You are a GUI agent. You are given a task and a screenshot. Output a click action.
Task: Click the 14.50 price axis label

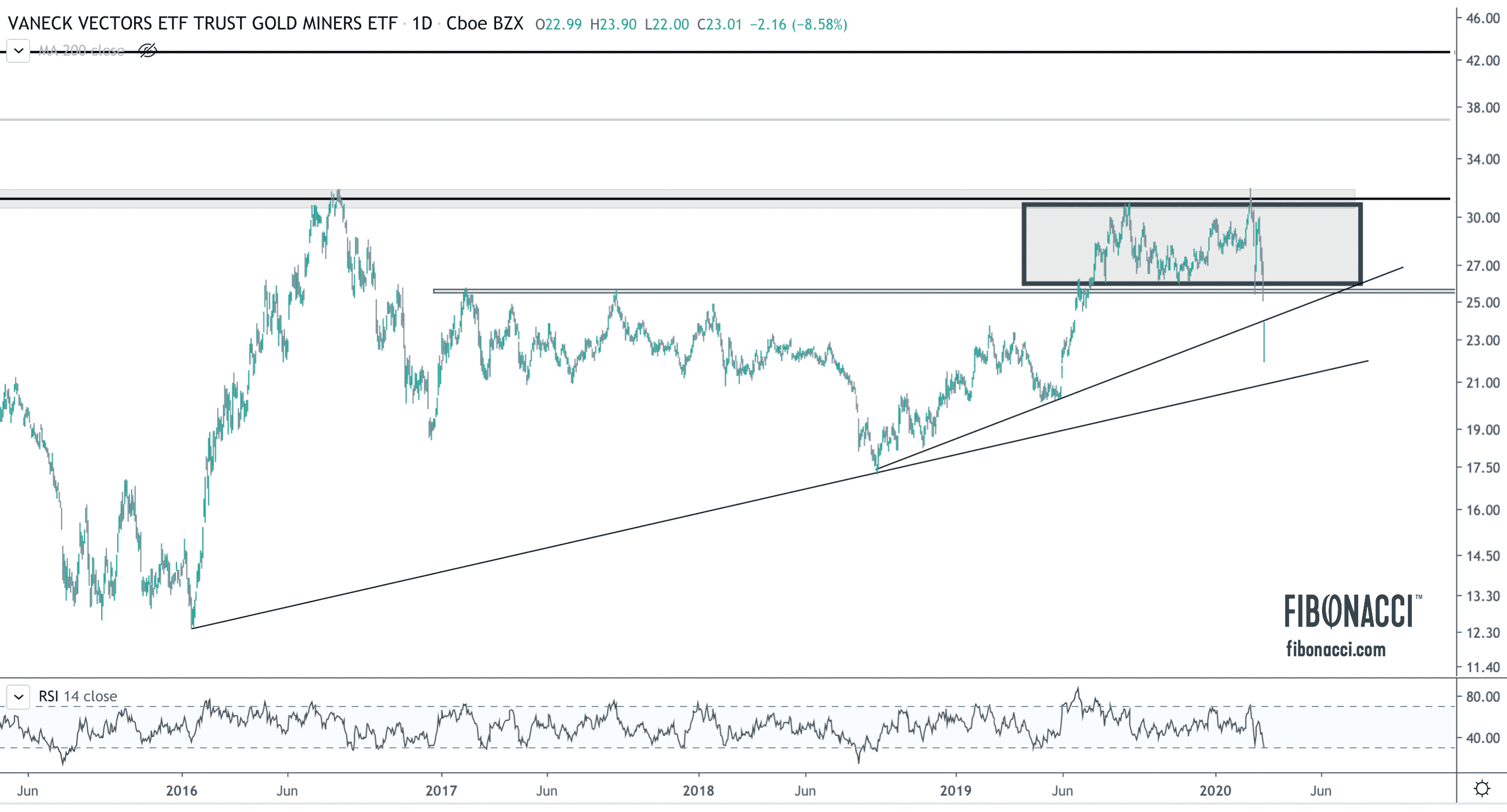coord(1483,556)
